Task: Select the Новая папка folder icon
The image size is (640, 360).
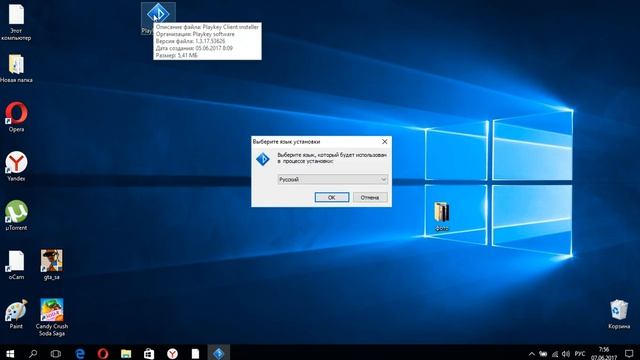Action: (x=16, y=68)
